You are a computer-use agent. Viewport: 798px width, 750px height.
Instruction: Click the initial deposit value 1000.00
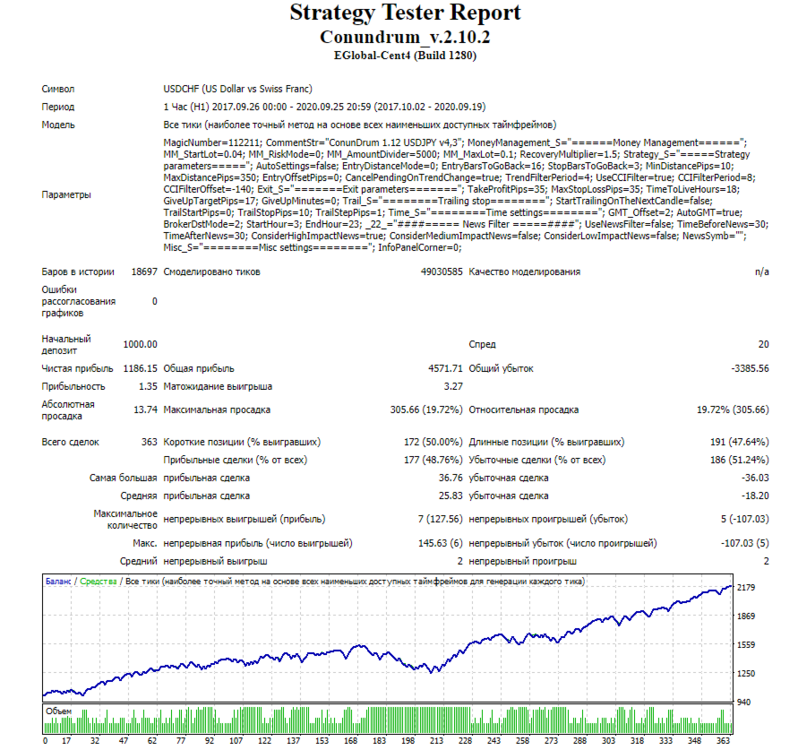[140, 344]
